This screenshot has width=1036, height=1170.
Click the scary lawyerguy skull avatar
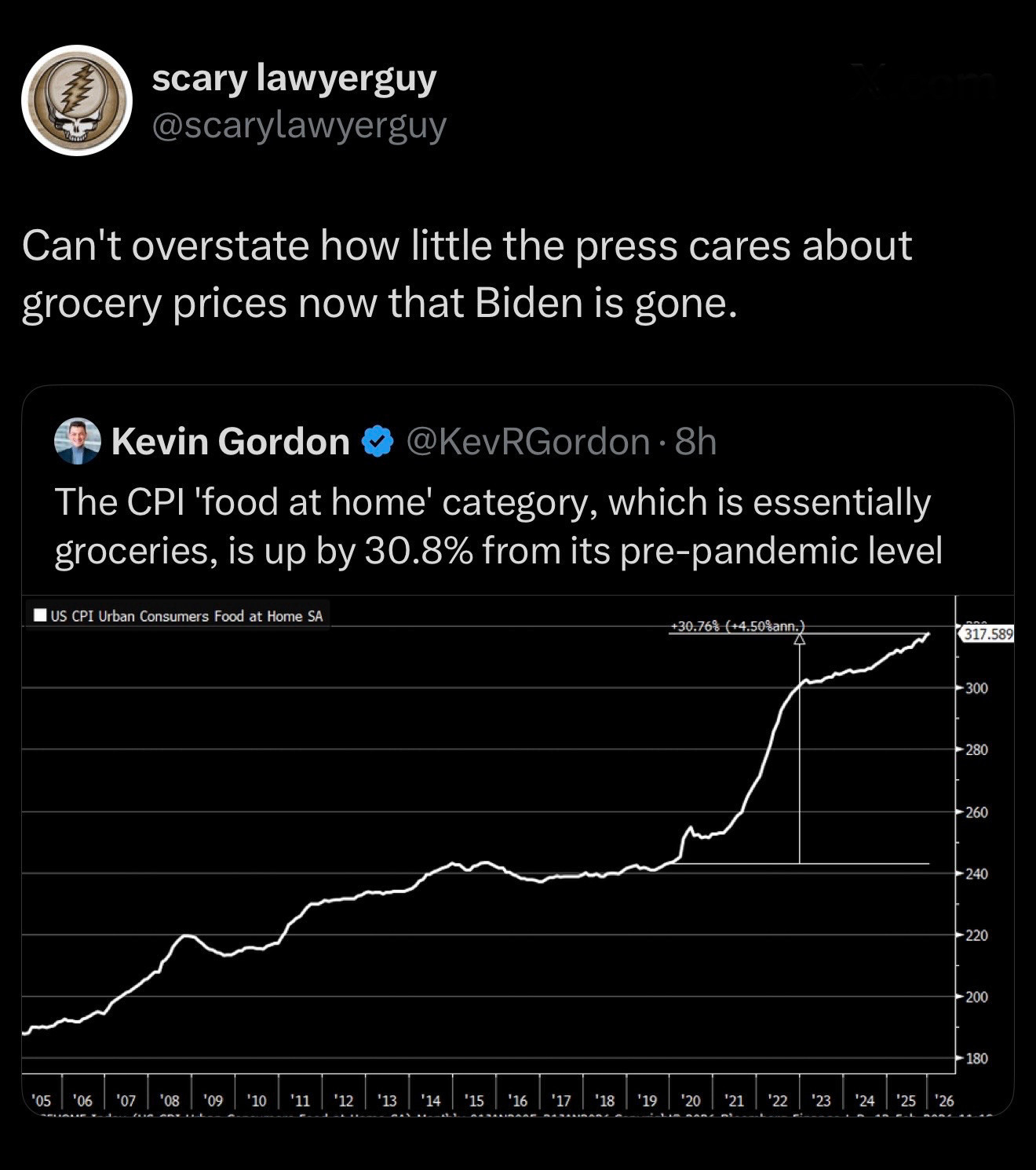[76, 100]
